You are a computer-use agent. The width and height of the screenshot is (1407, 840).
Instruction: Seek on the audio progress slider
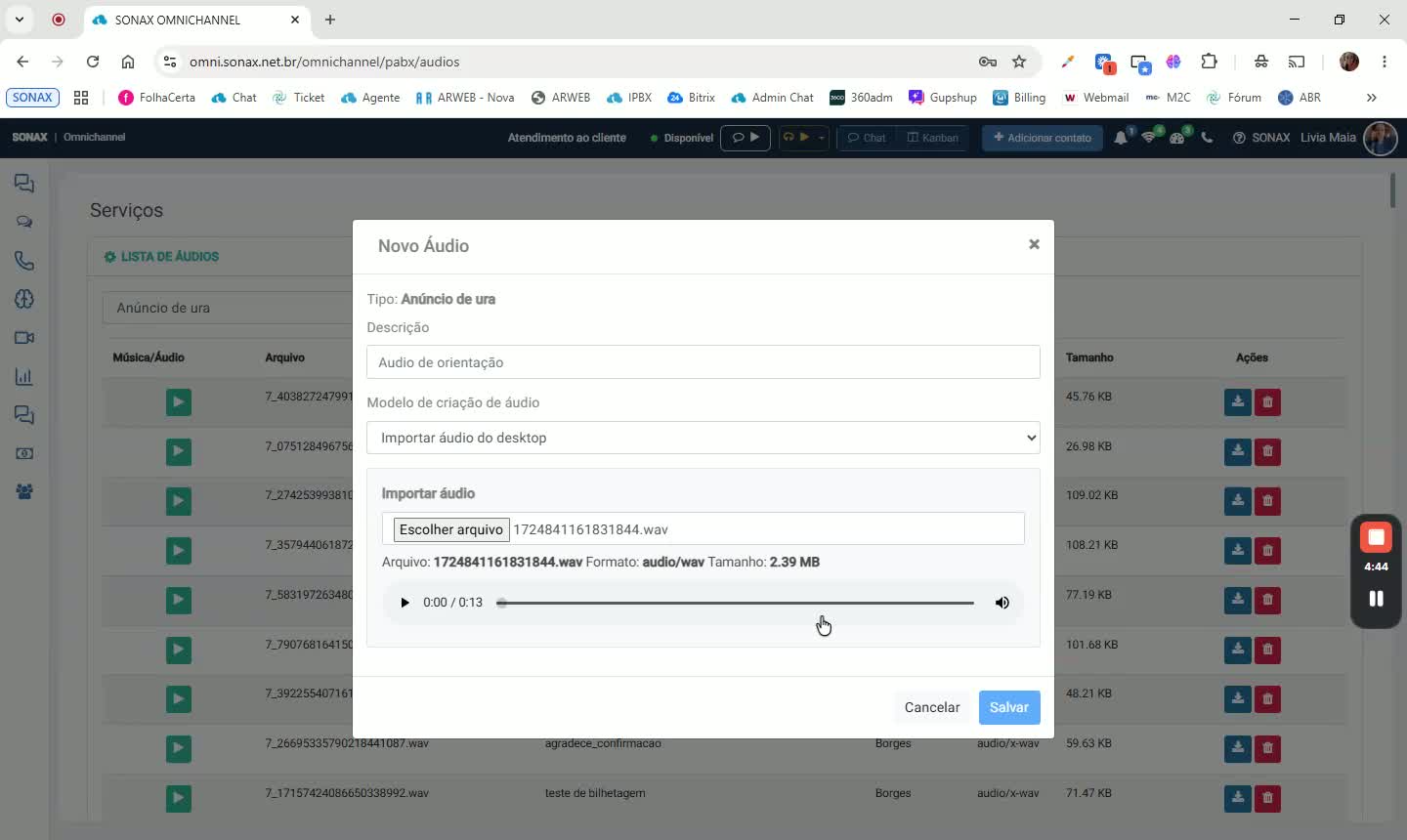(737, 603)
